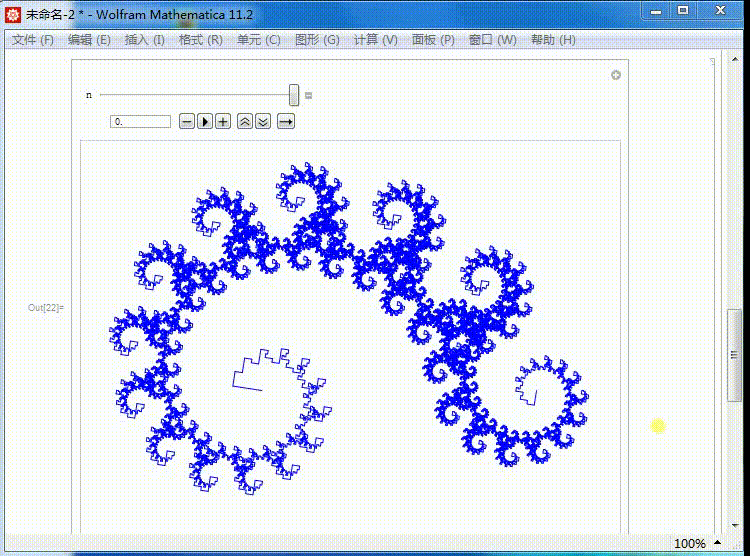
Task: Speed up animation with double up arrows
Action: (x=245, y=122)
